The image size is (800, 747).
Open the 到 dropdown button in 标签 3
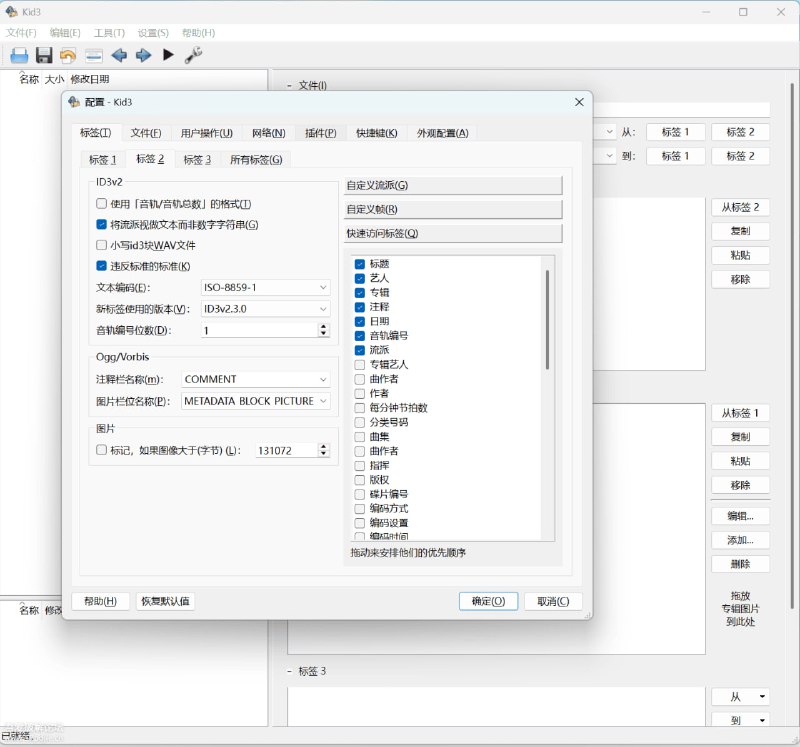[740, 720]
